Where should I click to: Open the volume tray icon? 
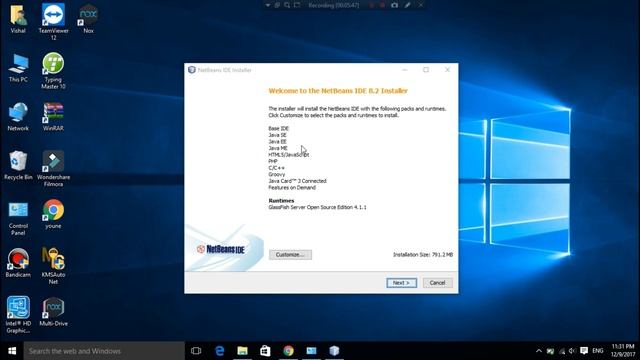[572, 351]
